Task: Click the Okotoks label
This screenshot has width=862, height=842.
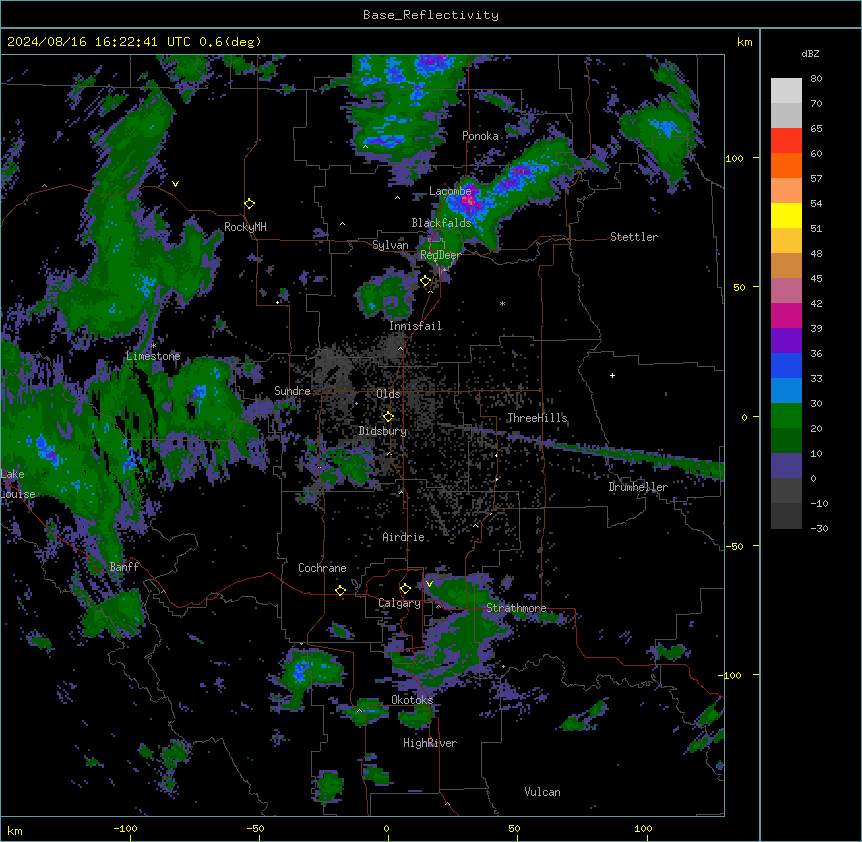Action: click(x=412, y=700)
